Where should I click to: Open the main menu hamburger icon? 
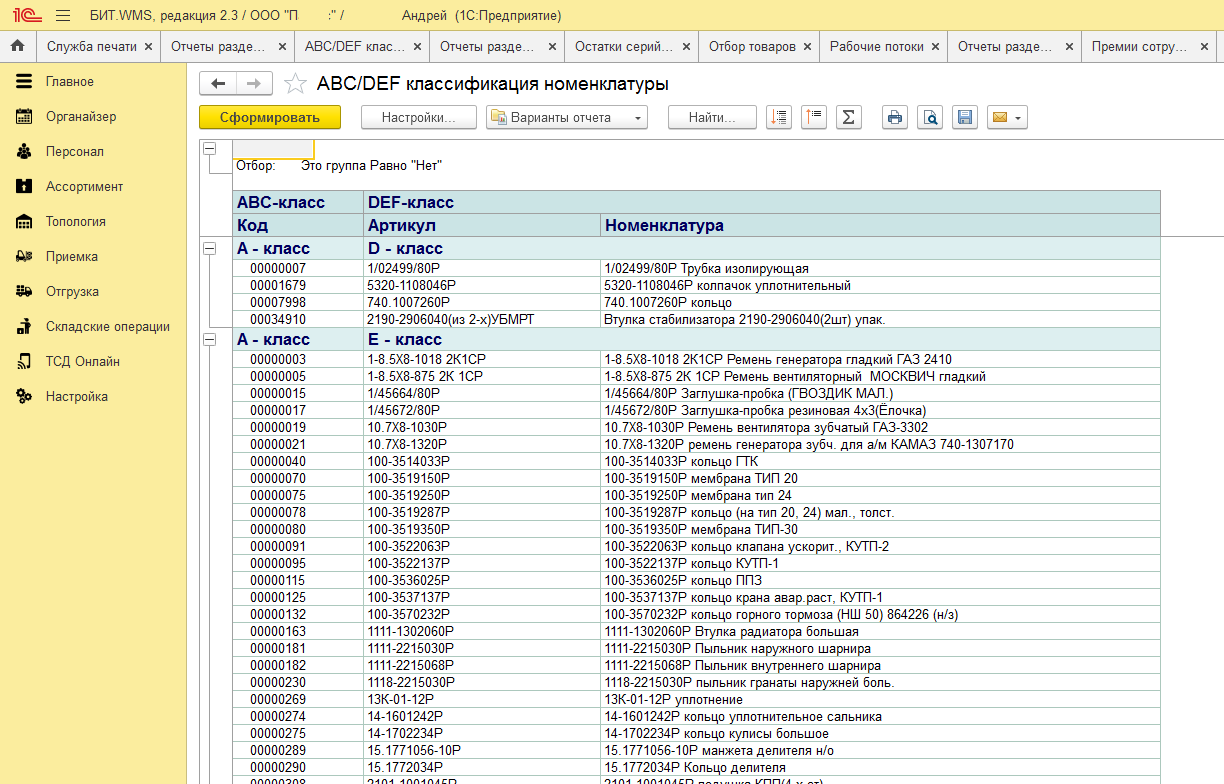click(x=63, y=16)
